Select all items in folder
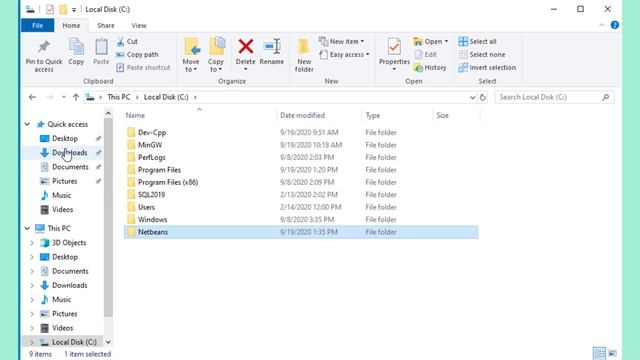The width and height of the screenshot is (640, 360). [478, 42]
